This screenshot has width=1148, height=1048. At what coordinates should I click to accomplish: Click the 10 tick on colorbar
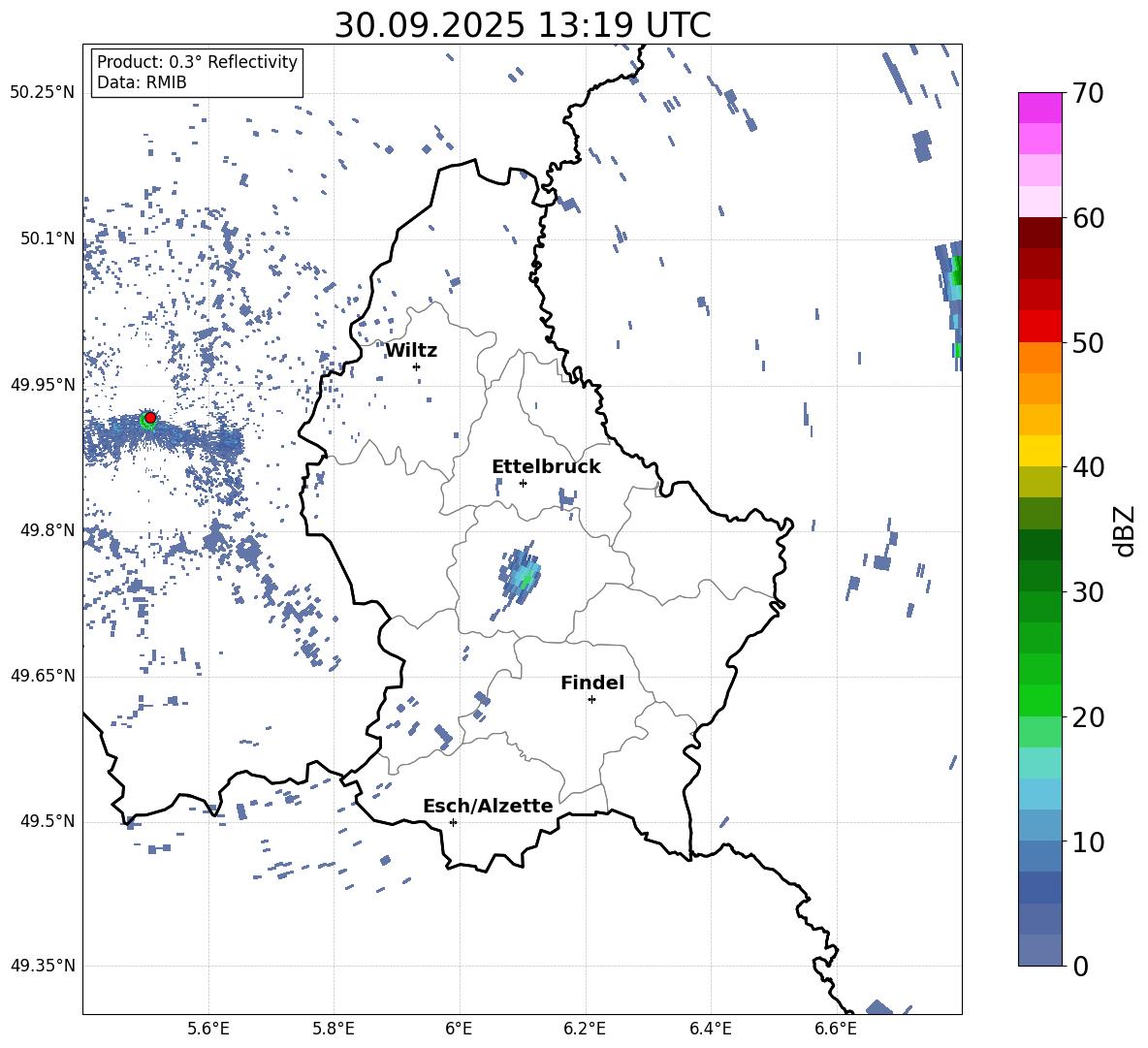point(1088,842)
